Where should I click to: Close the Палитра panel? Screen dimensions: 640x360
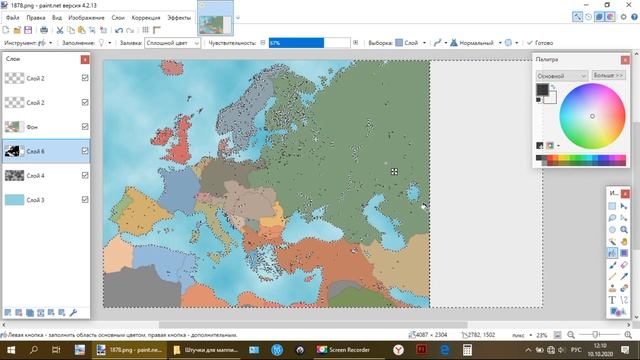click(x=625, y=60)
